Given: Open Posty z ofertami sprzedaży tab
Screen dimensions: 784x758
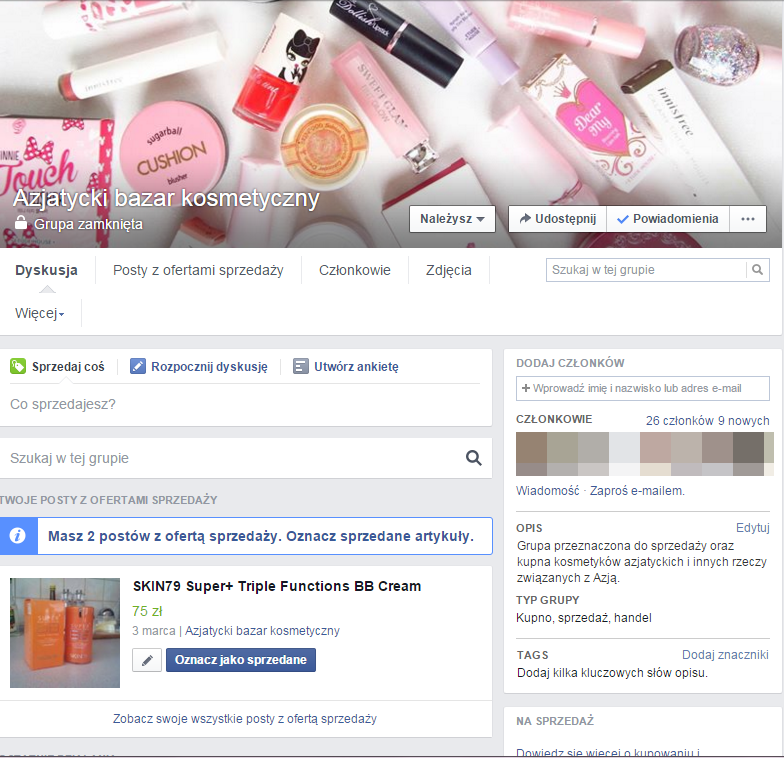Looking at the screenshot, I should click(x=198, y=270).
